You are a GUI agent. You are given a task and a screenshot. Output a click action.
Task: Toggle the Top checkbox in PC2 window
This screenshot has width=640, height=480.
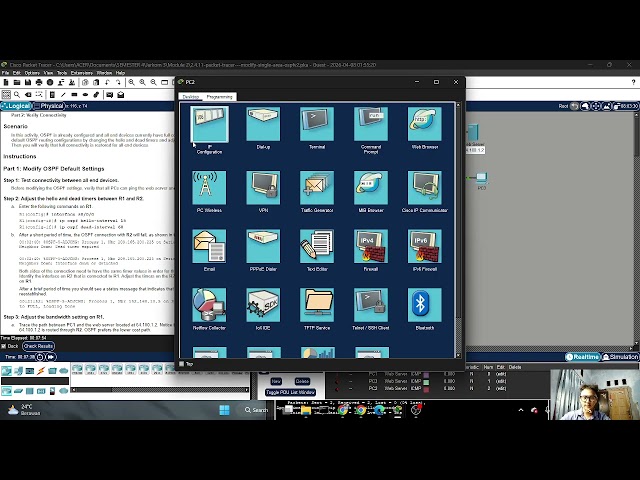182,364
